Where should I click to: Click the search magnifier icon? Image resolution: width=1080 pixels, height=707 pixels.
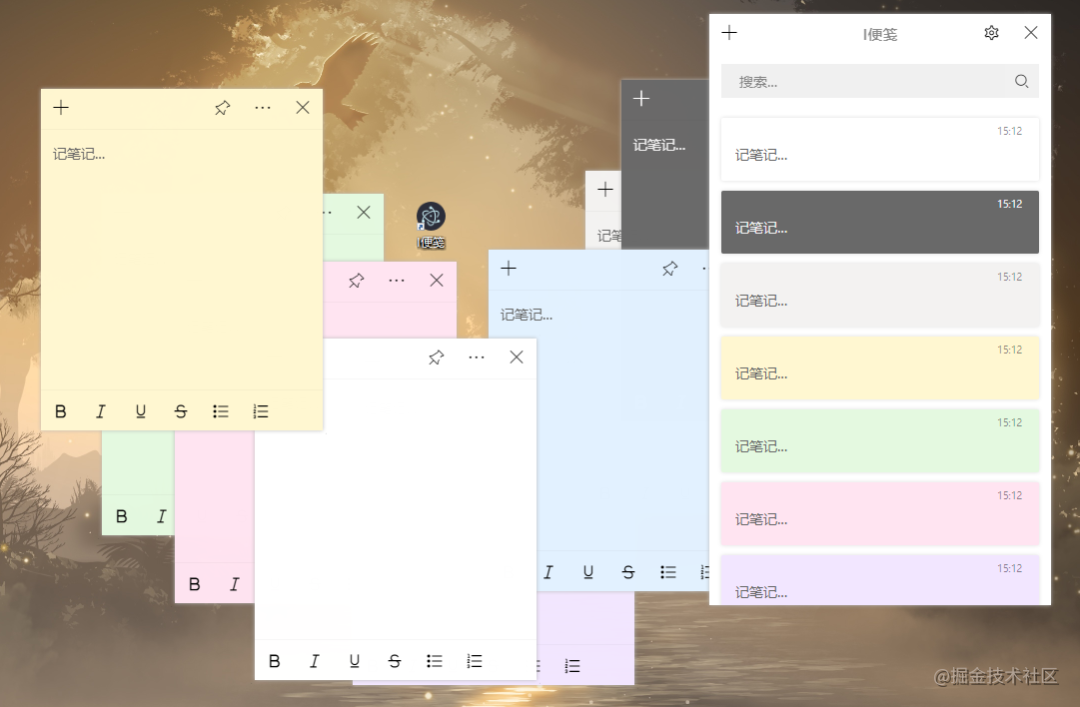1021,81
